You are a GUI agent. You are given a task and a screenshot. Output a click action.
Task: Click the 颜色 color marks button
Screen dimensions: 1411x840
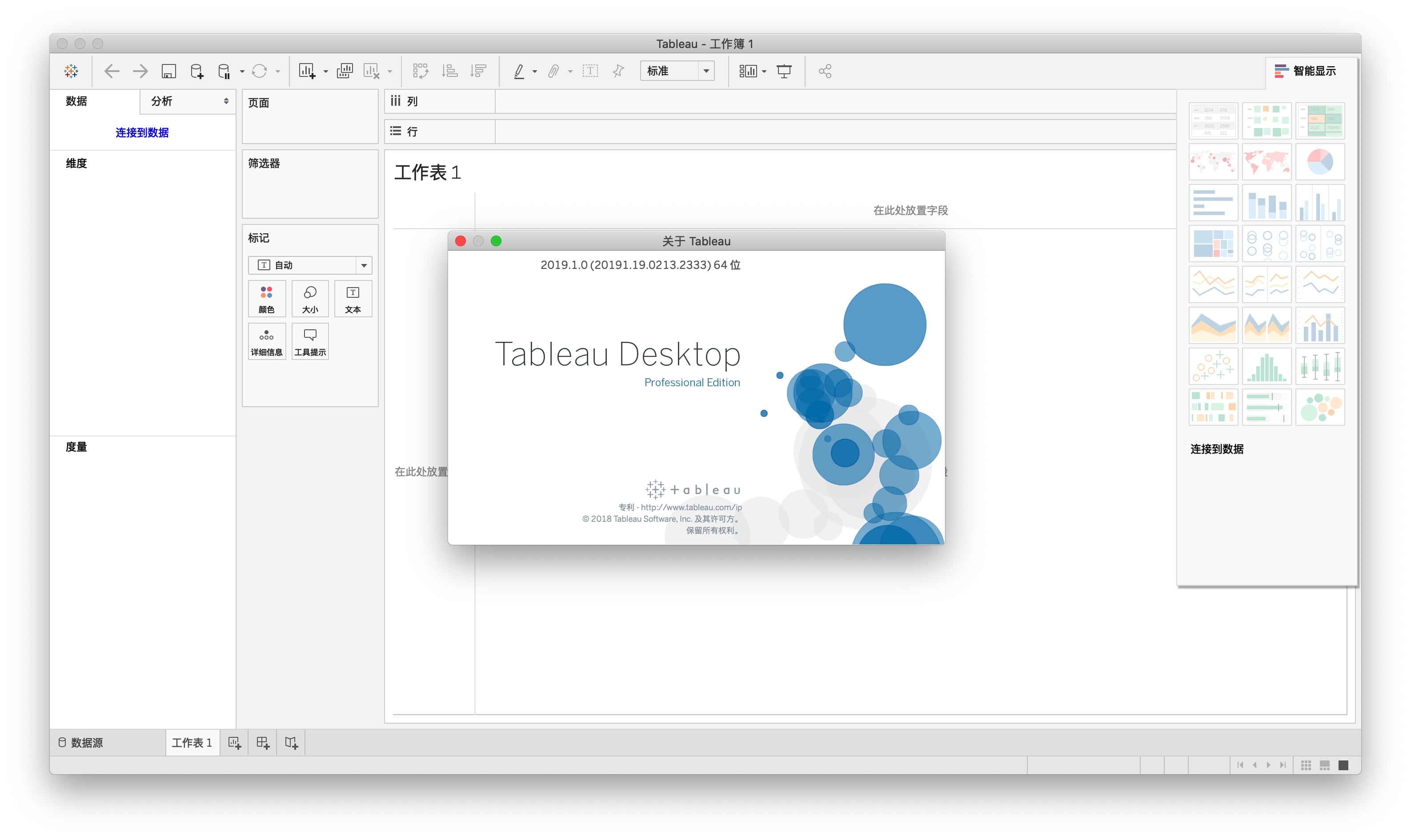tap(267, 299)
